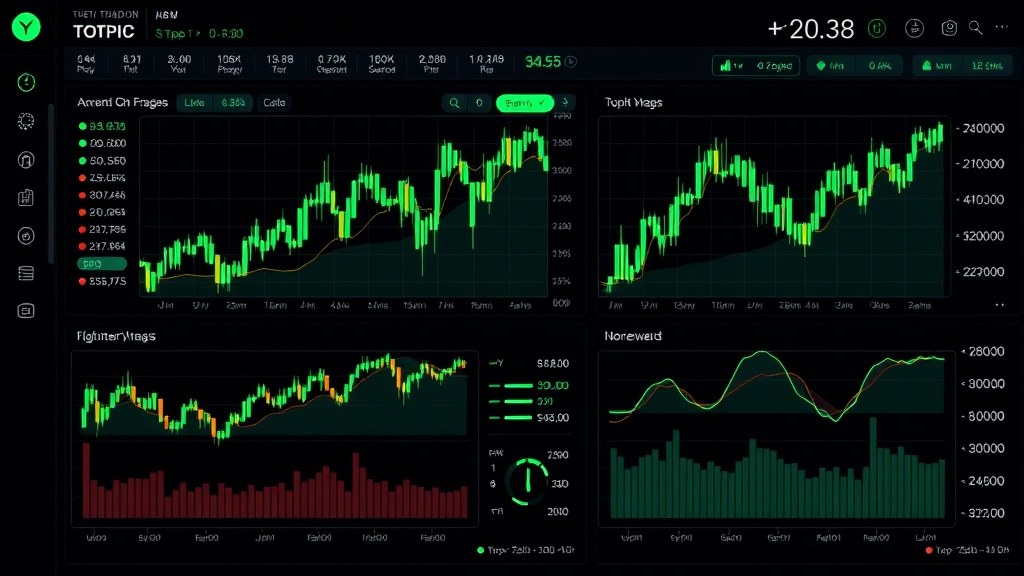The height and width of the screenshot is (576, 1024).
Task: Select the dotted circle sidebar icon
Action: [26, 121]
